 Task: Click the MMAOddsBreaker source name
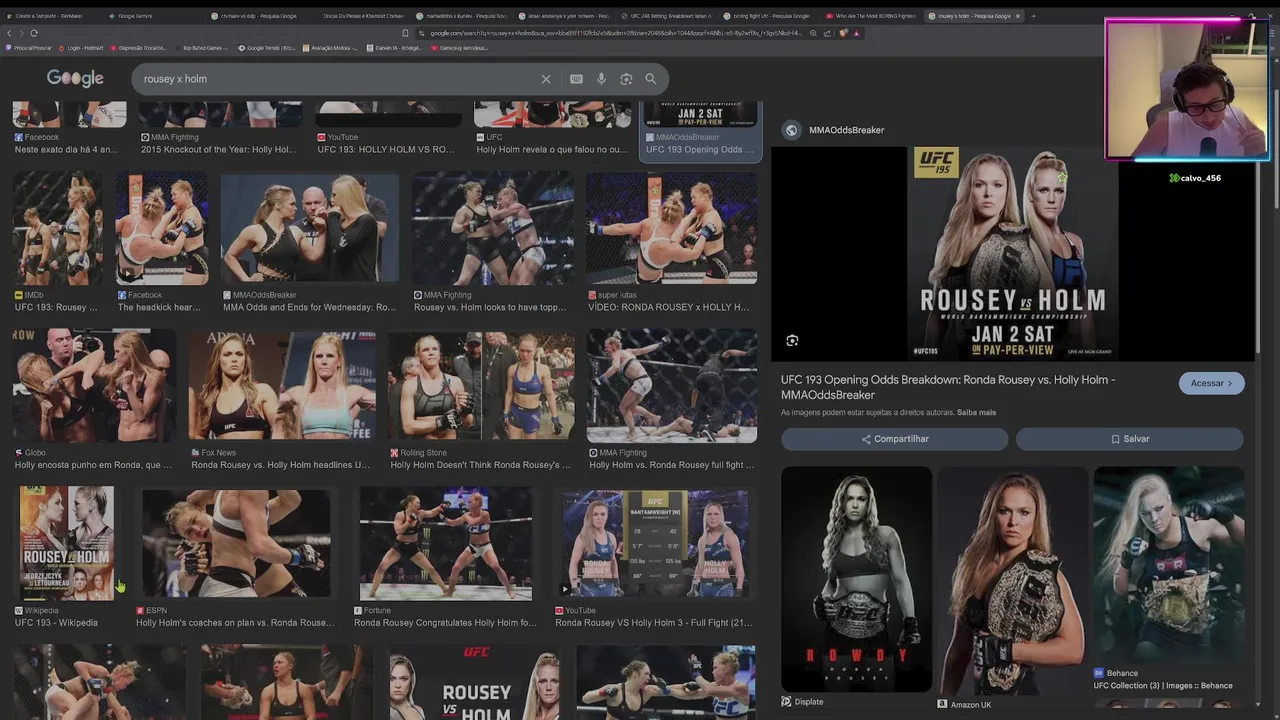(x=846, y=130)
